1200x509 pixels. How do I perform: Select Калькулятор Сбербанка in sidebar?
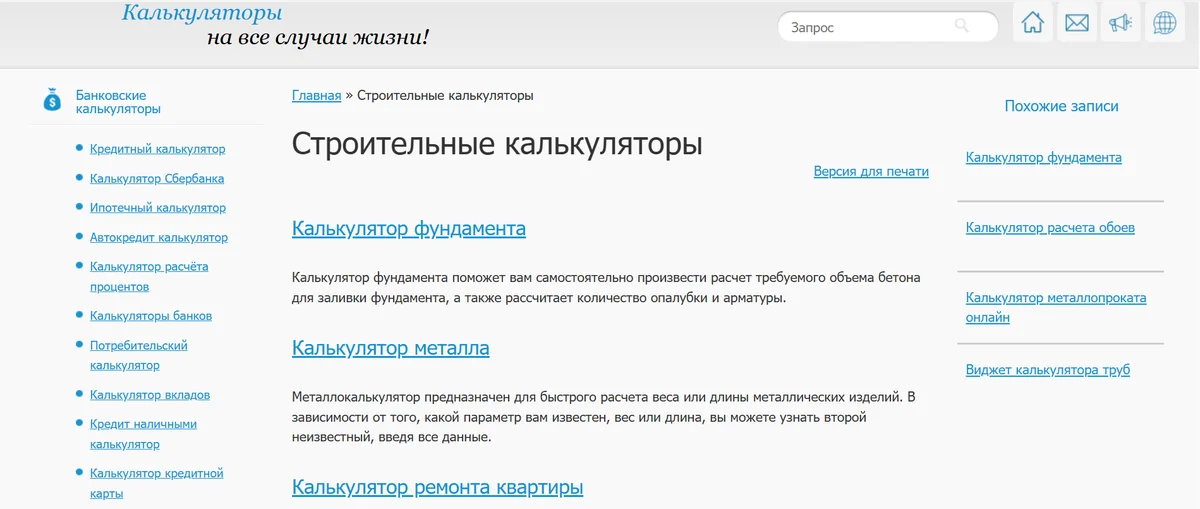(157, 179)
